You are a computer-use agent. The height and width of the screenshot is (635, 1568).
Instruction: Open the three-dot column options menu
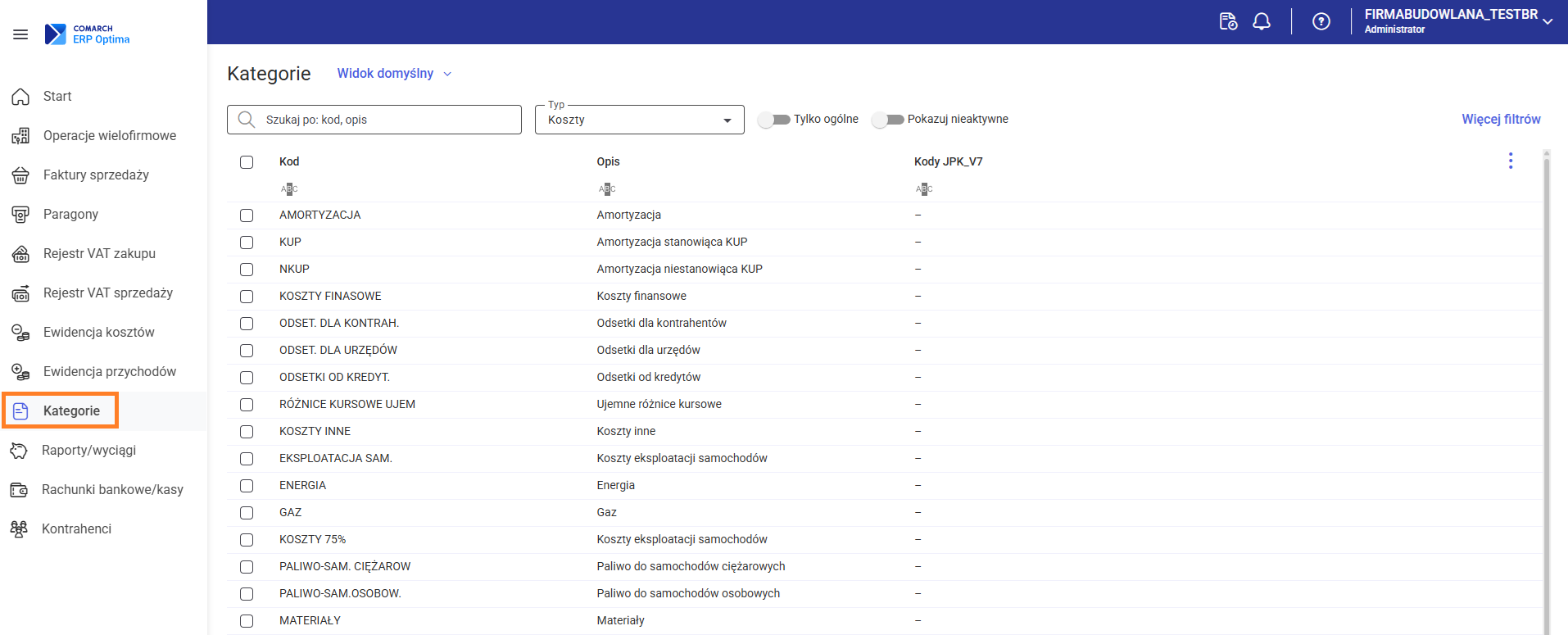1511,161
